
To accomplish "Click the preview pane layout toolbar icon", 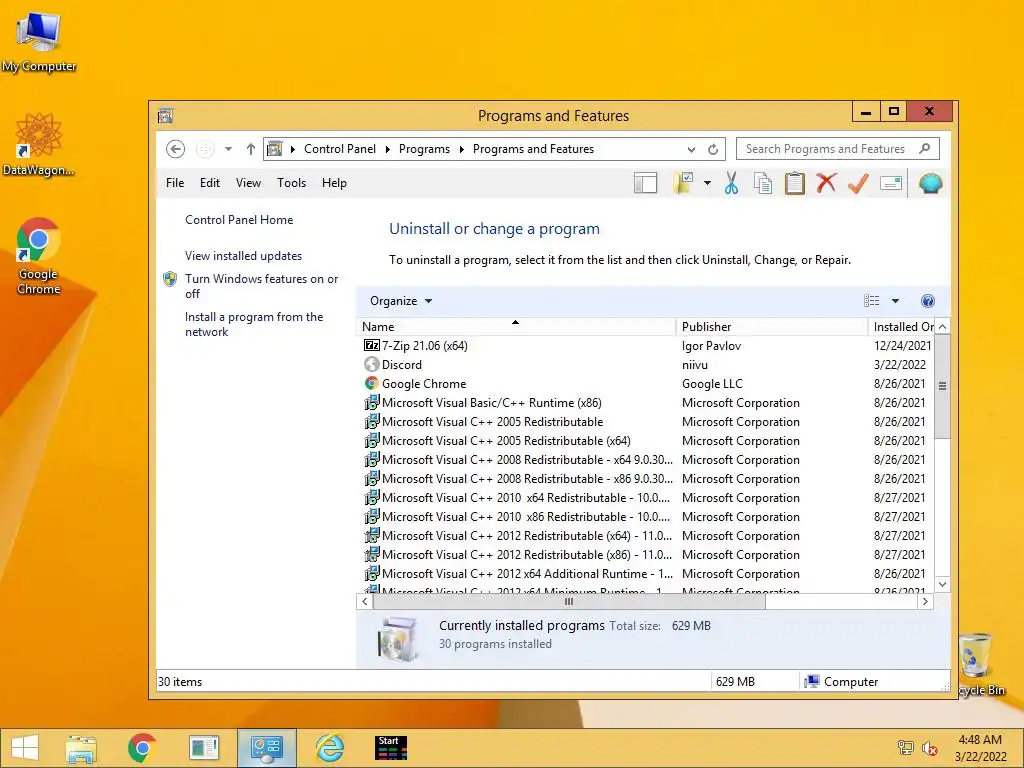I will 645,184.
